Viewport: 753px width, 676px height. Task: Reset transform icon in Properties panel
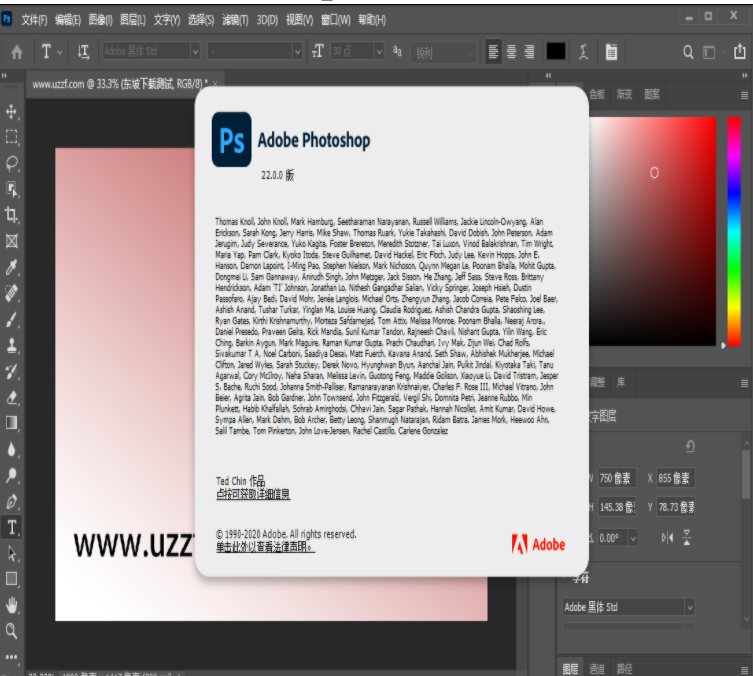pyautogui.click(x=690, y=447)
